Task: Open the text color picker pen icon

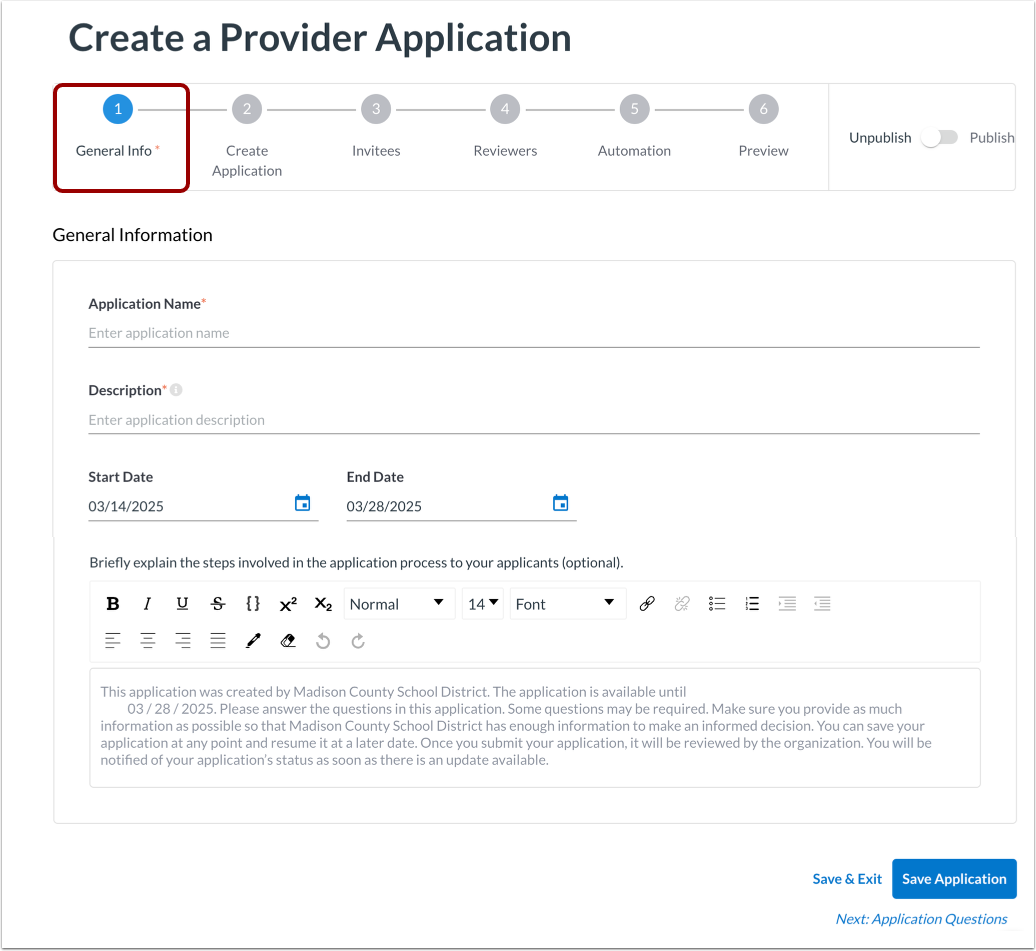Action: pyautogui.click(x=253, y=640)
